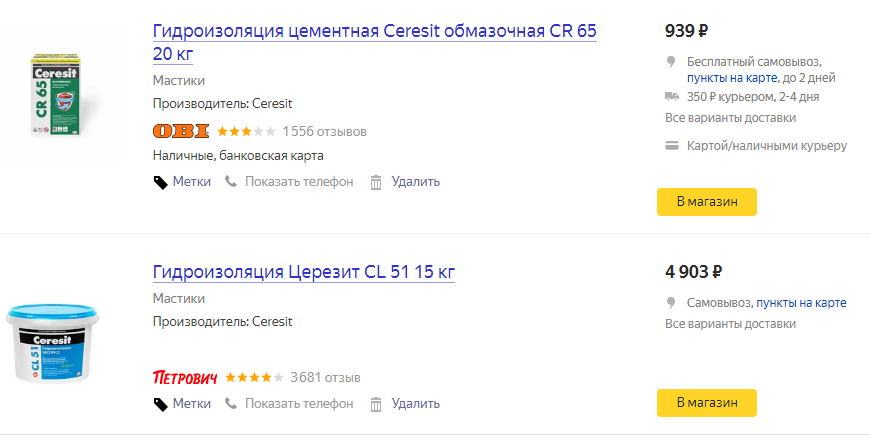Open the 3681 отзыв reviews link

326,378
